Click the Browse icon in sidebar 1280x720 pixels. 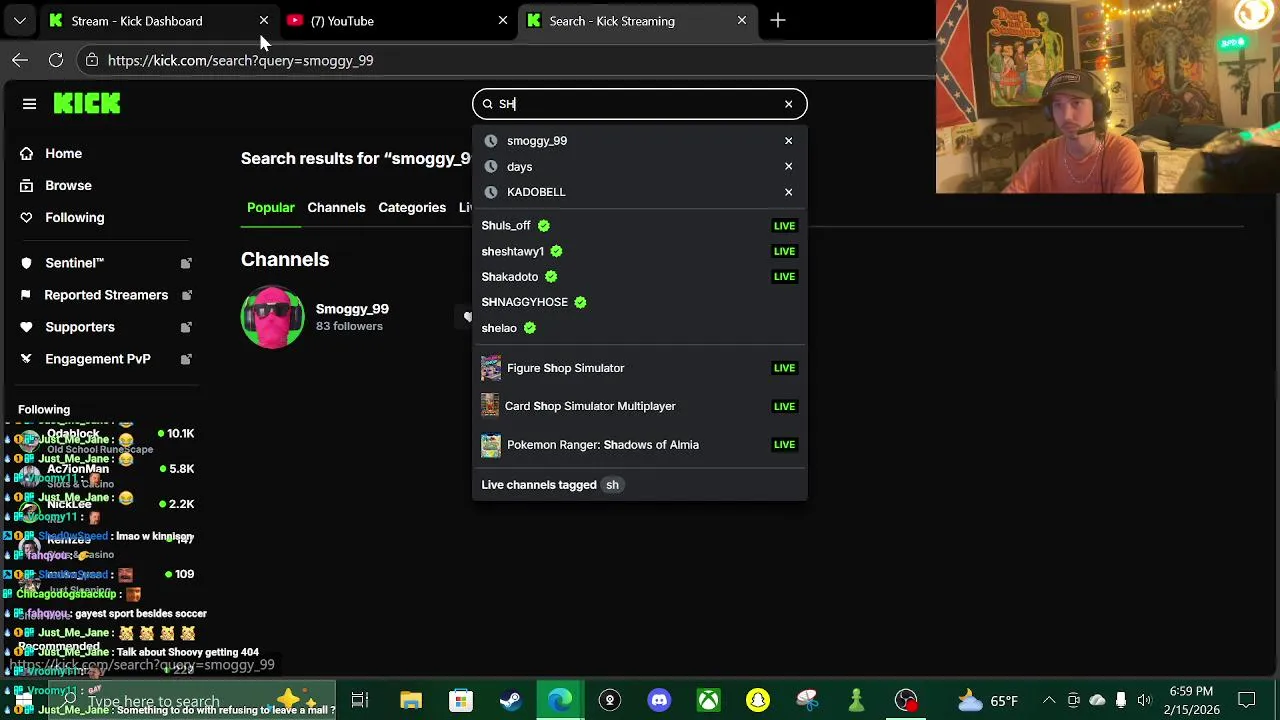pos(26,185)
